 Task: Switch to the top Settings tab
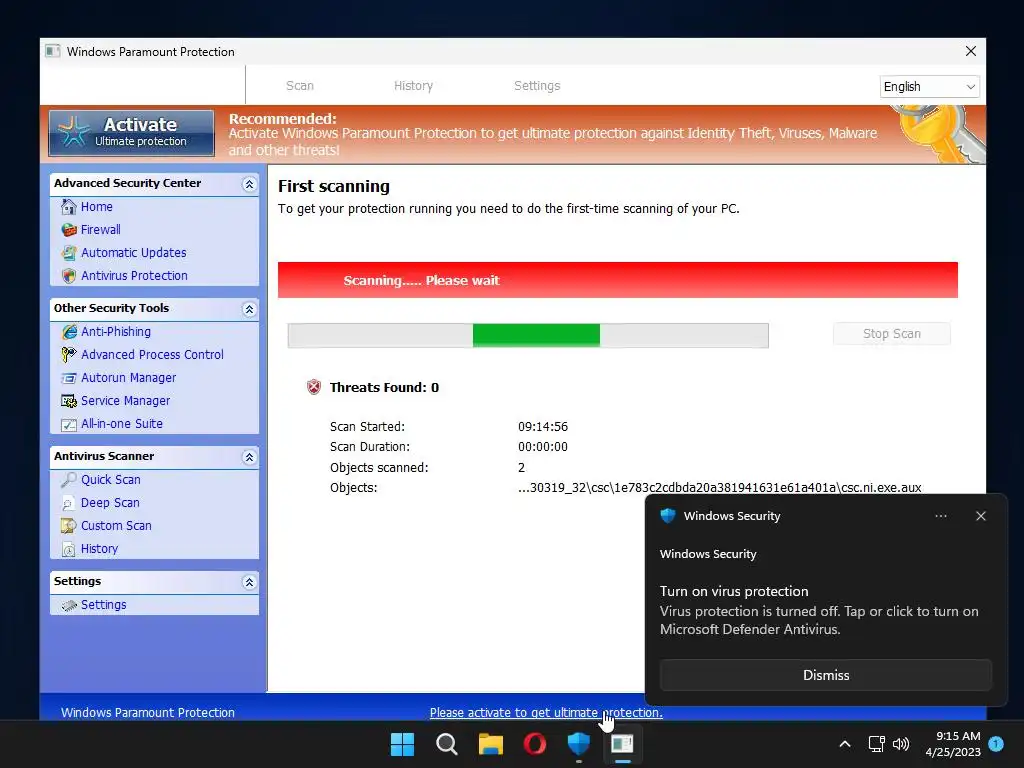537,86
